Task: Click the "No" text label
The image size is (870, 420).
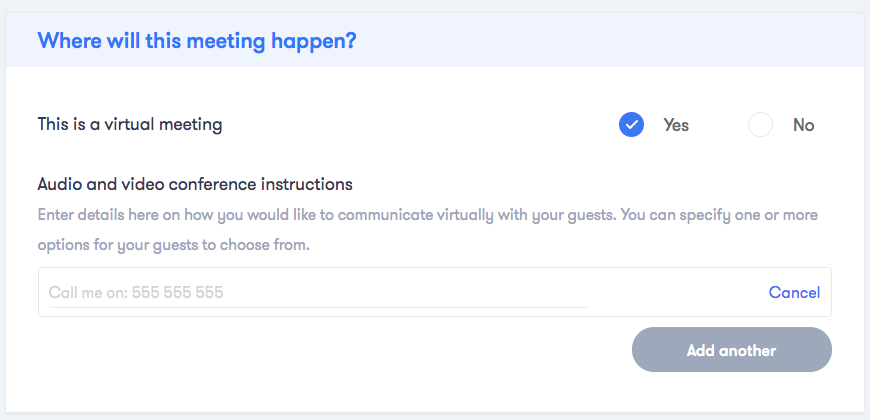Action: pos(803,126)
